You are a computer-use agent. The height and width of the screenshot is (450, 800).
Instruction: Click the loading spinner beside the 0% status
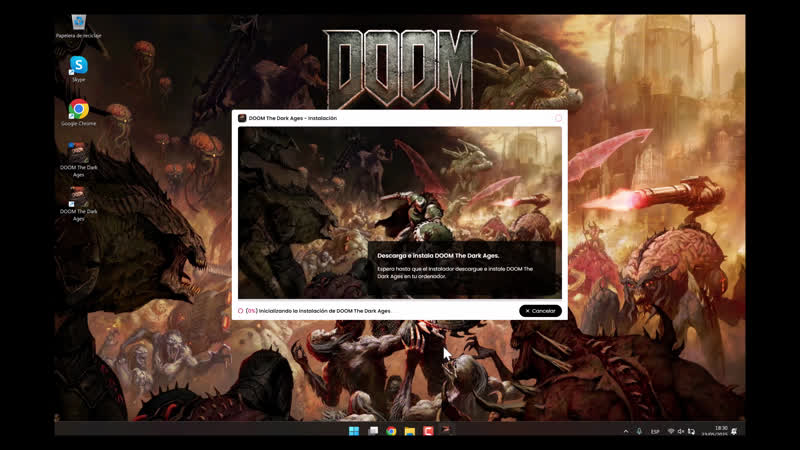(240, 311)
